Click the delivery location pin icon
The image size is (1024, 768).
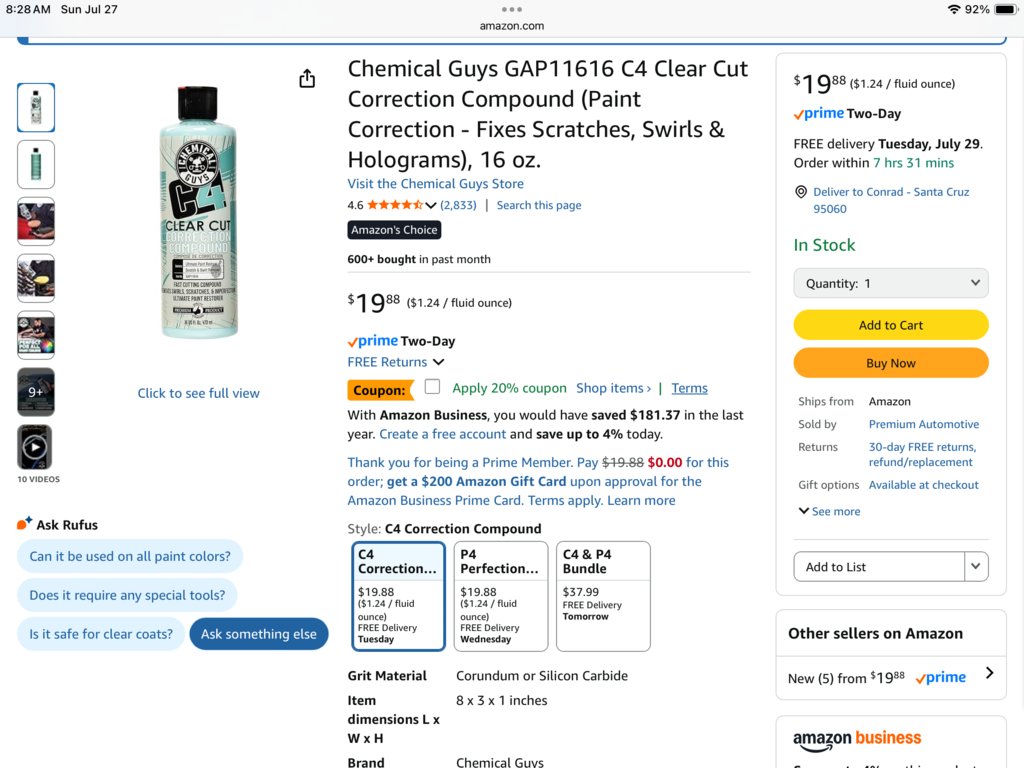[801, 192]
